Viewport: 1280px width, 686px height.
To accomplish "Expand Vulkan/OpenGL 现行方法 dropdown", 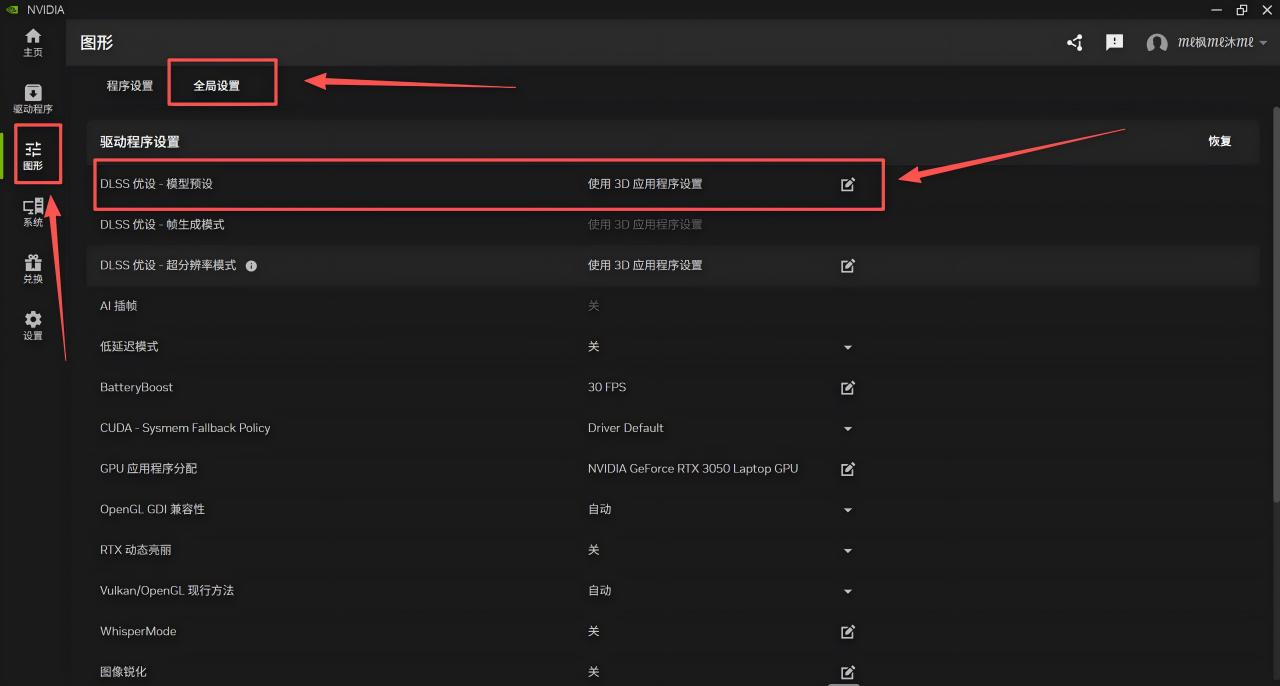I will [848, 592].
